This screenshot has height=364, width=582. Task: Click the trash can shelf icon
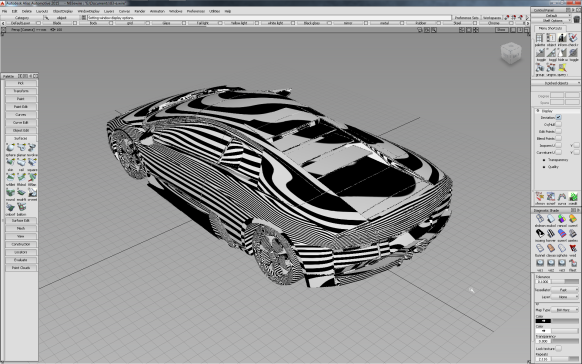[576, 19]
